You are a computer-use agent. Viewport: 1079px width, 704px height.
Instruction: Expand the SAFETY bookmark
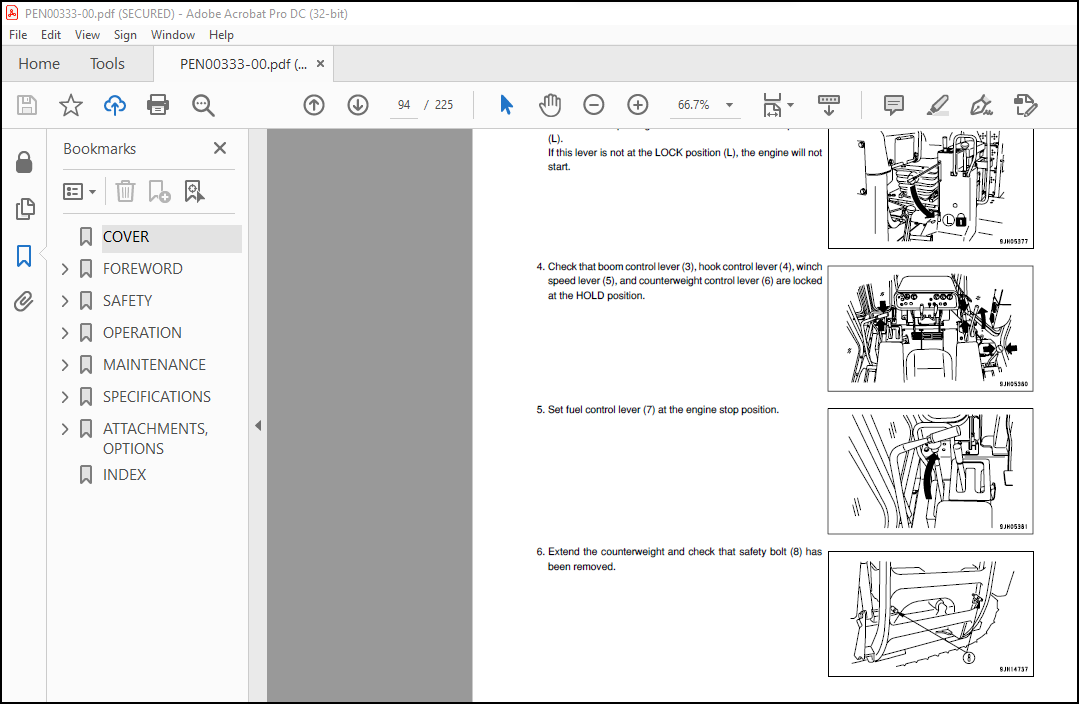65,301
